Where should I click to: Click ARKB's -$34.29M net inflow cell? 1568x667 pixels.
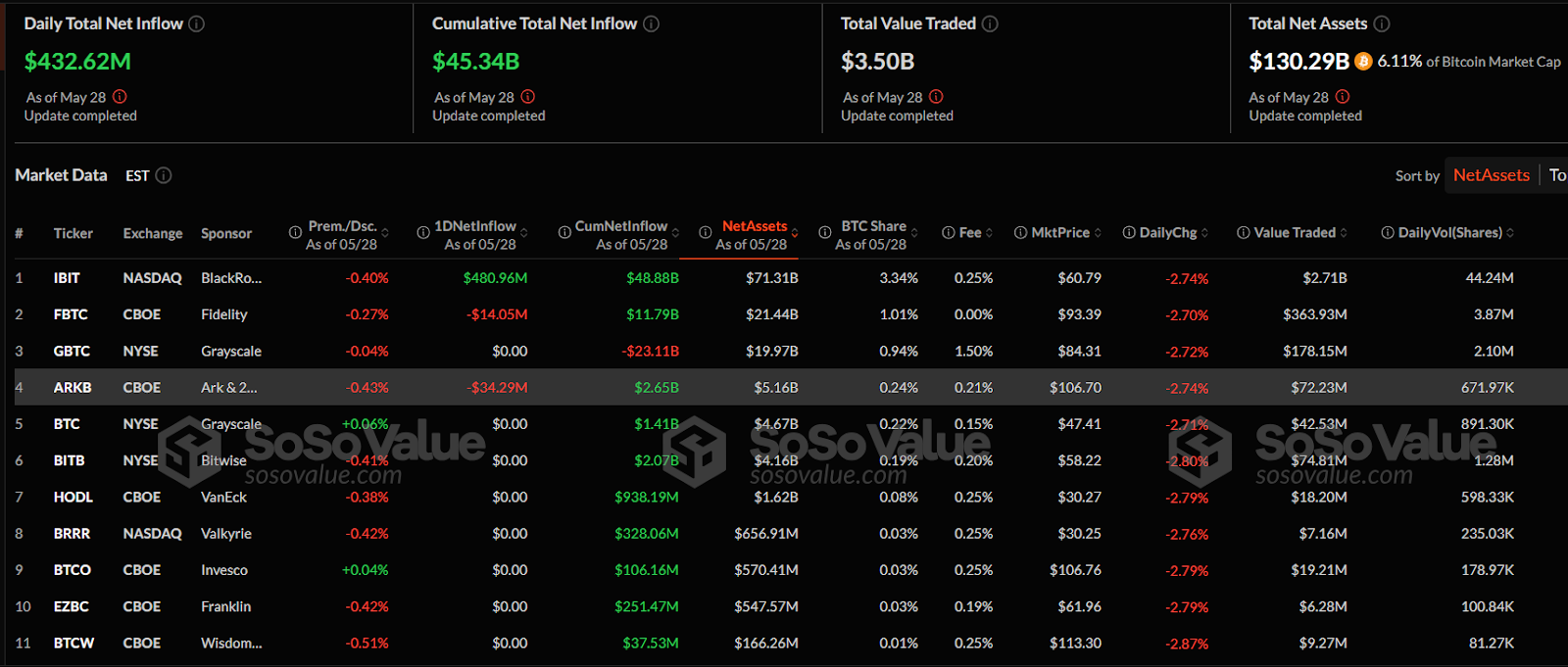497,387
